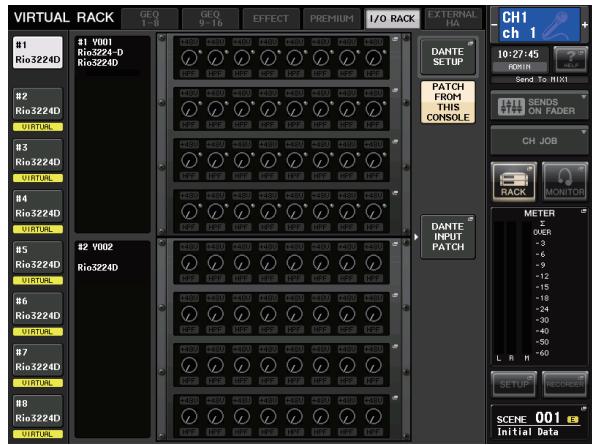
Task: Open DANTE SETUP
Action: click(448, 57)
